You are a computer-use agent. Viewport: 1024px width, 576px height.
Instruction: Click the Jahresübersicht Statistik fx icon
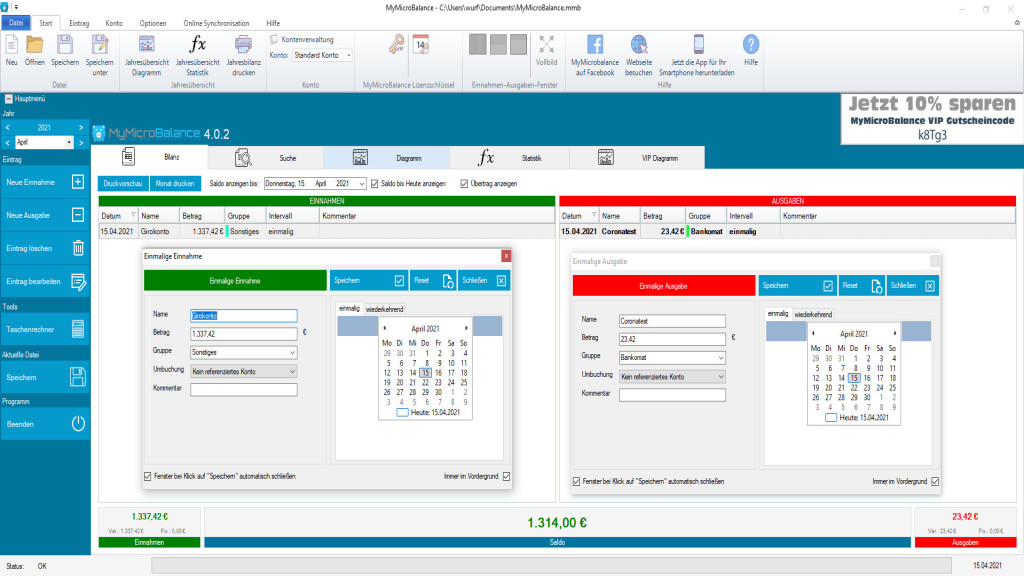coord(198,44)
